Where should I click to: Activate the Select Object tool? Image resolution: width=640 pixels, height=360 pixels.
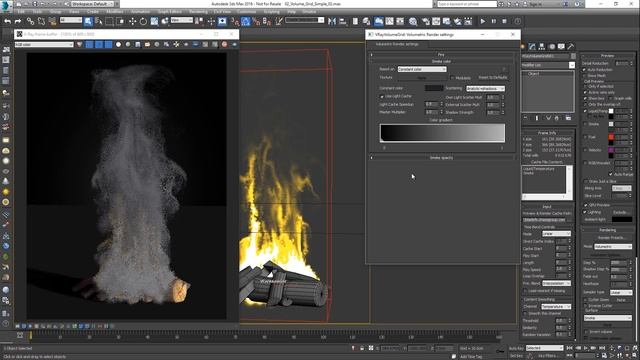click(88, 21)
